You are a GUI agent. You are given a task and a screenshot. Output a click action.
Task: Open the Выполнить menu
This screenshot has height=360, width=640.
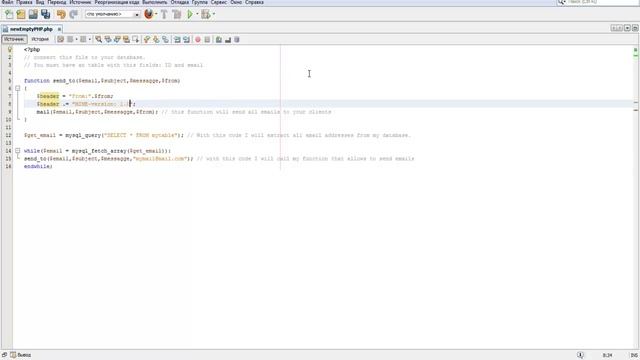point(155,2)
